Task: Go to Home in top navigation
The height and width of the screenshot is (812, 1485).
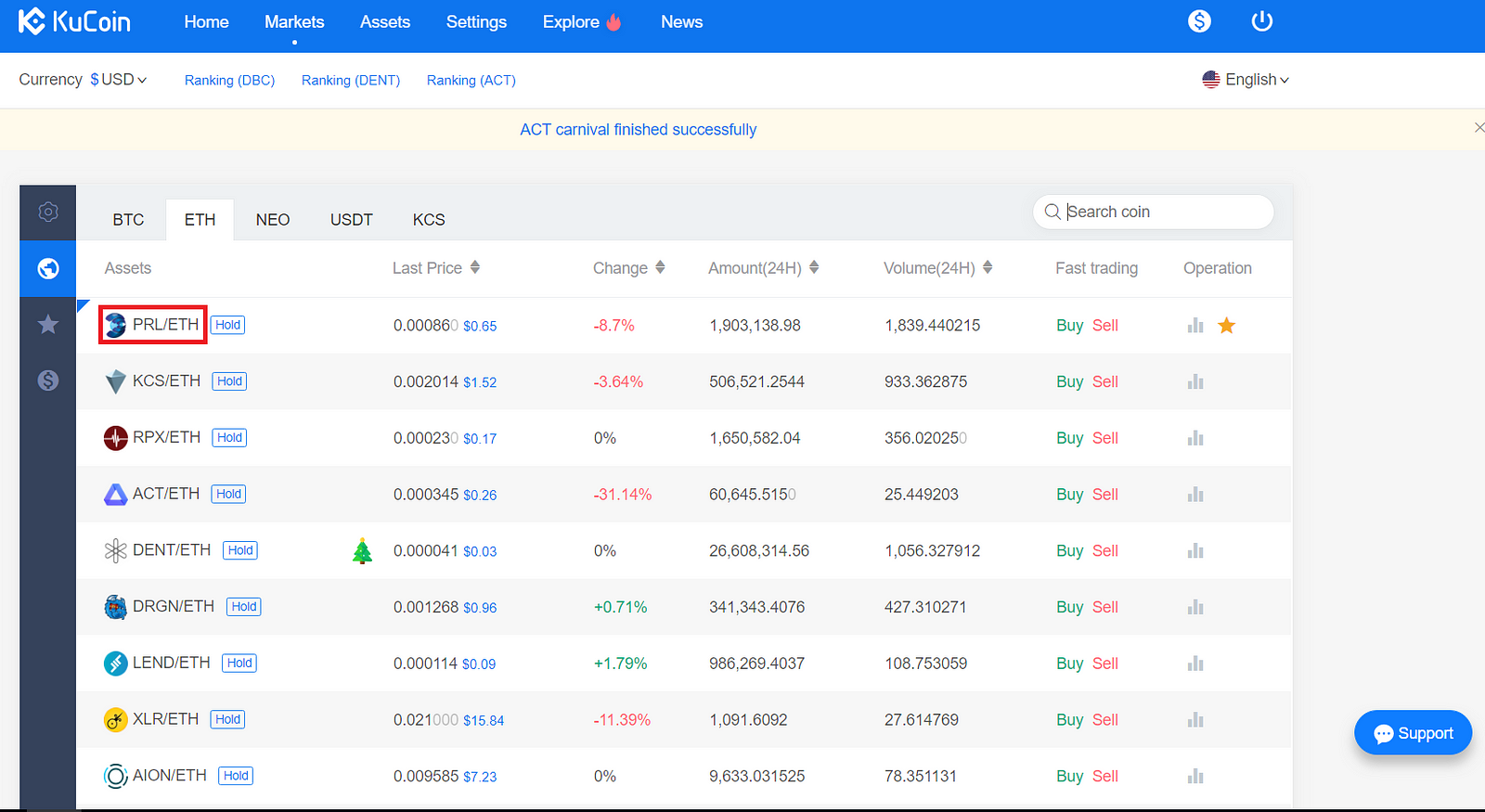Action: tap(206, 21)
